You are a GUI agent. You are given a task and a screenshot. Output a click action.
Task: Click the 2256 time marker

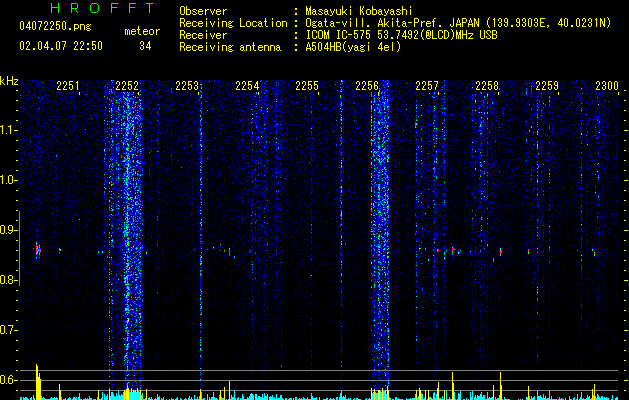click(367, 85)
